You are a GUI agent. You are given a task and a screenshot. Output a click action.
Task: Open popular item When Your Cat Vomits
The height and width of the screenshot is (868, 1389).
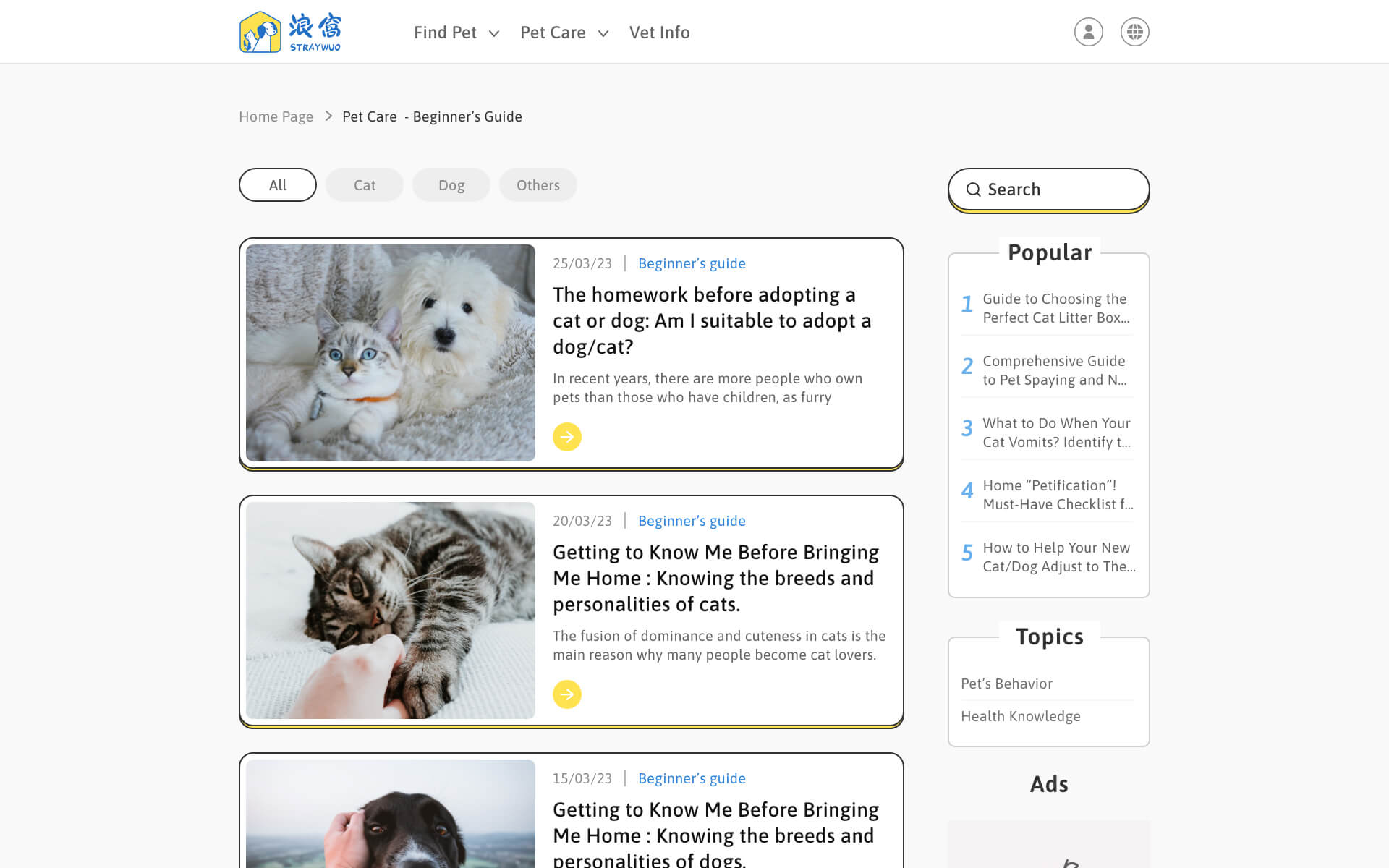point(1048,433)
